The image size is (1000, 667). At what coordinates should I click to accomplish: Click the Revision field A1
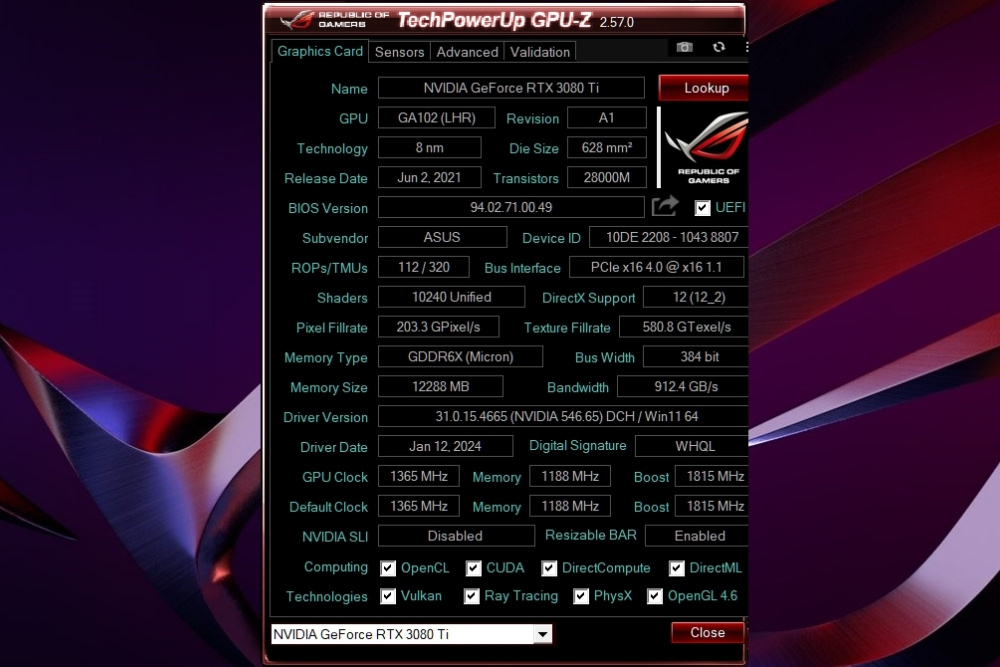coord(607,118)
